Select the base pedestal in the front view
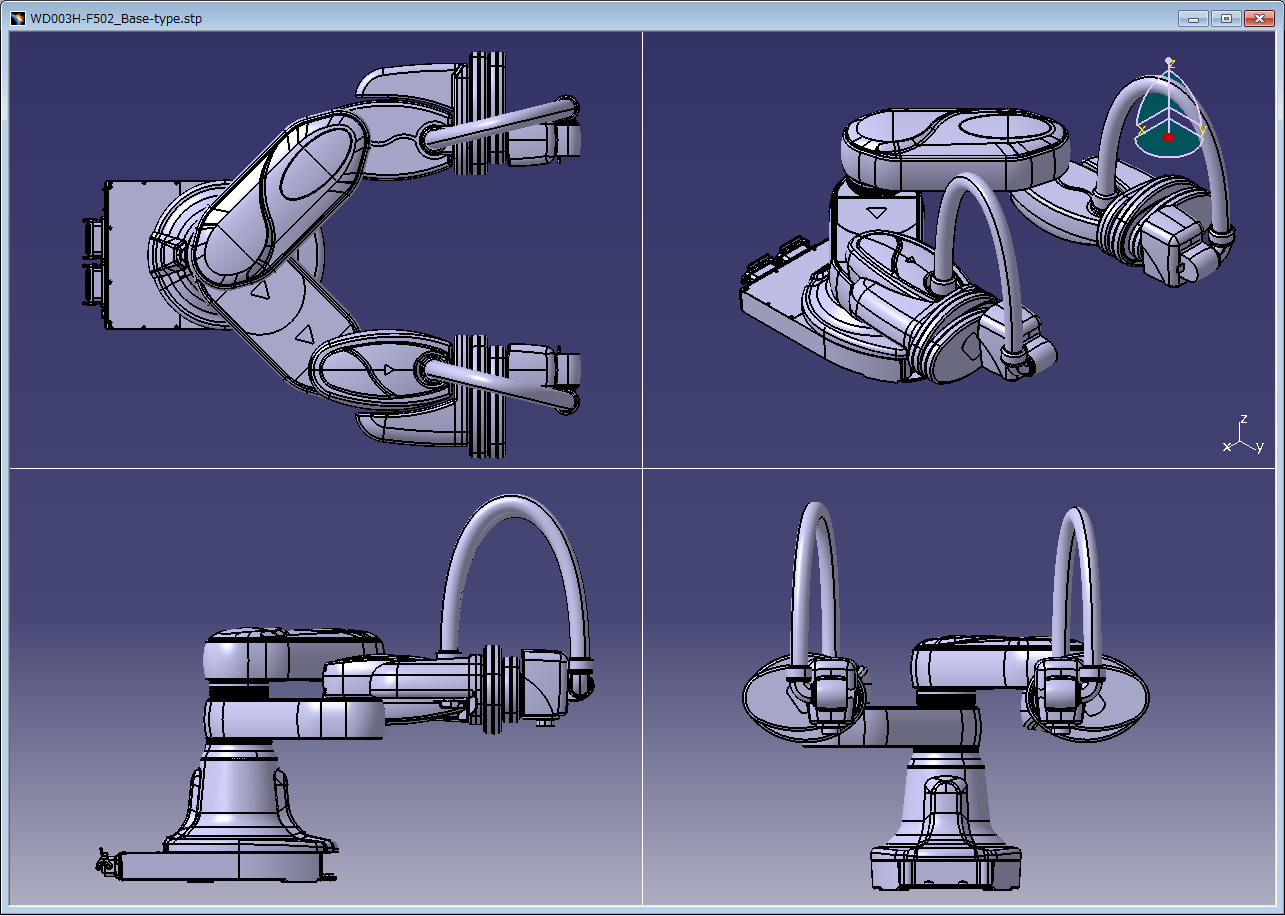 [x=944, y=820]
